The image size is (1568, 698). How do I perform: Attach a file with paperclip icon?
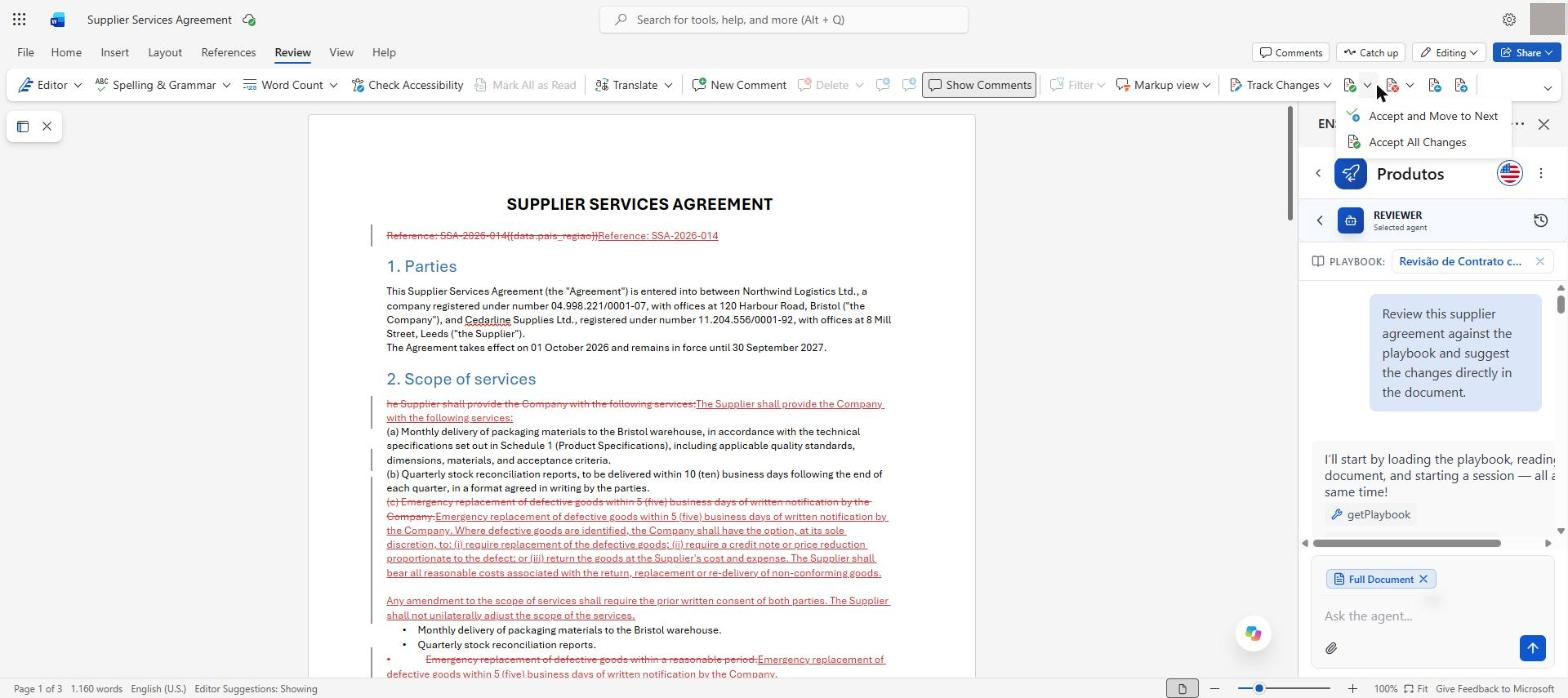pos(1331,648)
